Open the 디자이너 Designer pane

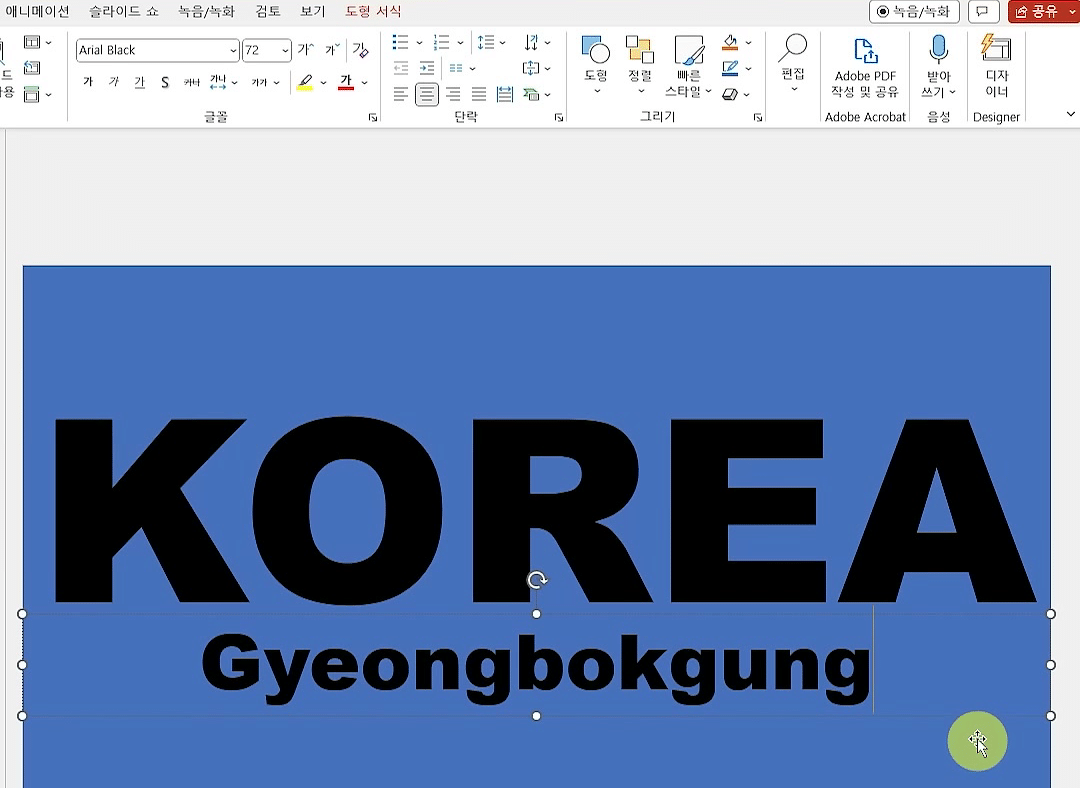(x=997, y=66)
